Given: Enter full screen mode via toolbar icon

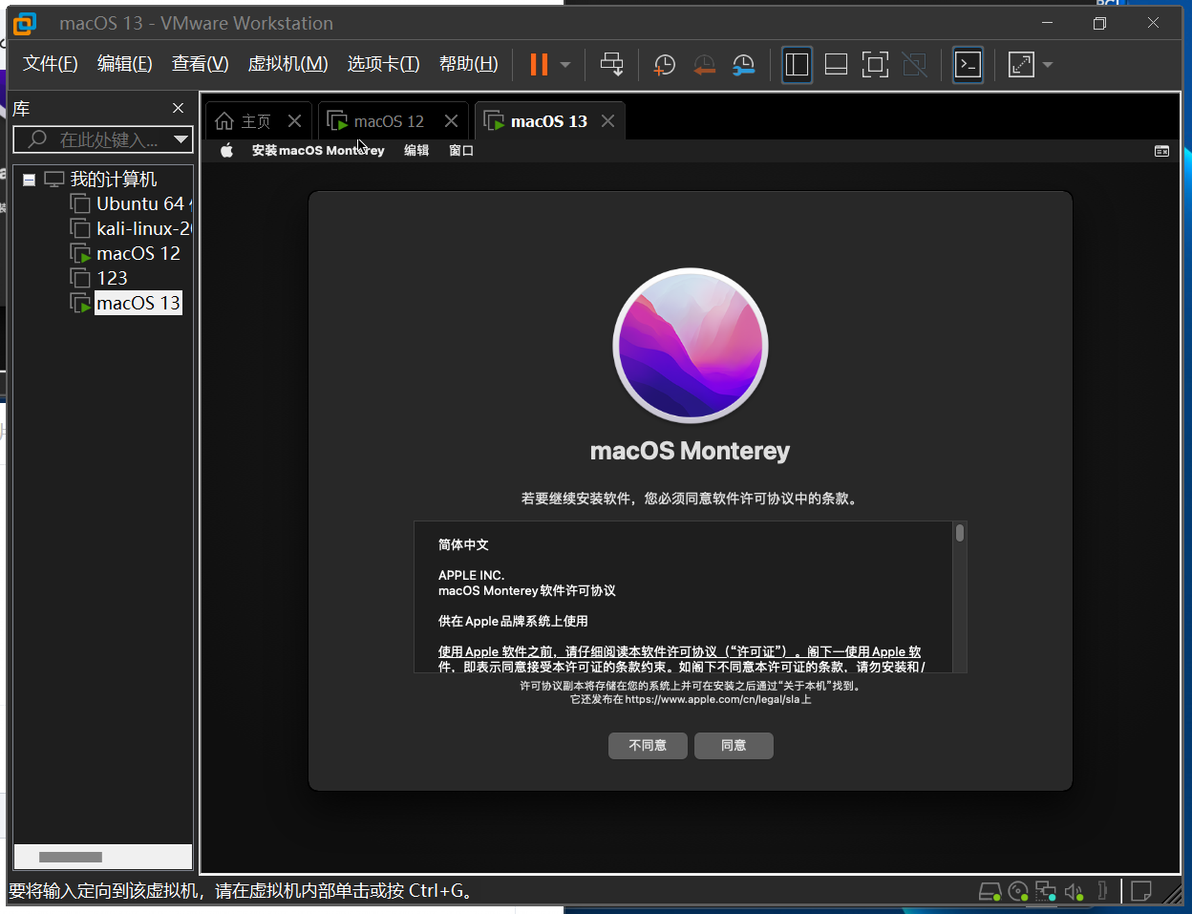Looking at the screenshot, I should (x=875, y=65).
